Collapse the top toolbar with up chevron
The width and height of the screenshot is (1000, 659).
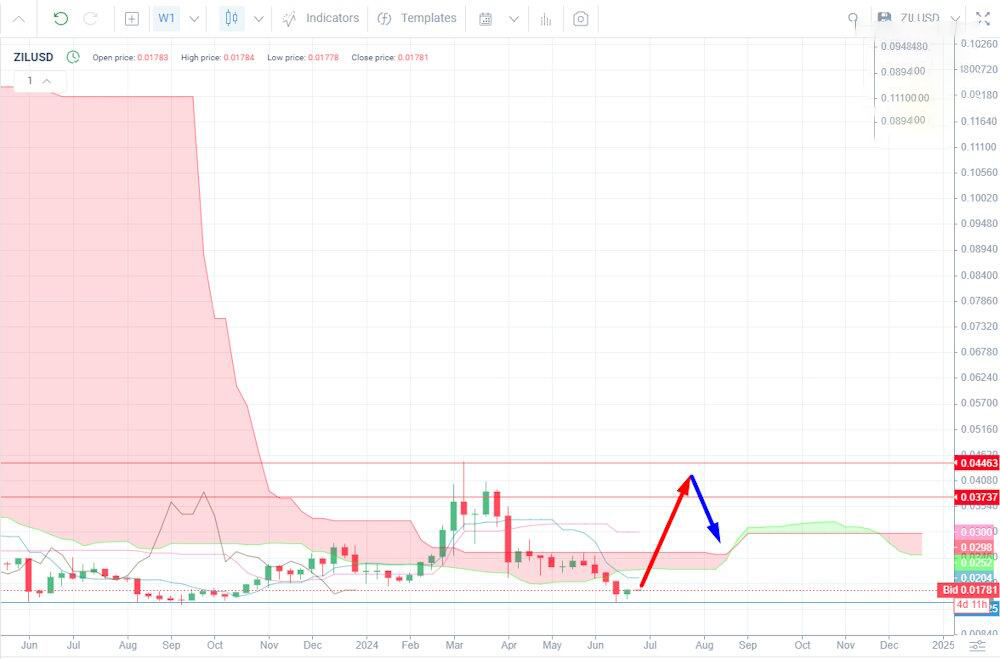point(18,19)
